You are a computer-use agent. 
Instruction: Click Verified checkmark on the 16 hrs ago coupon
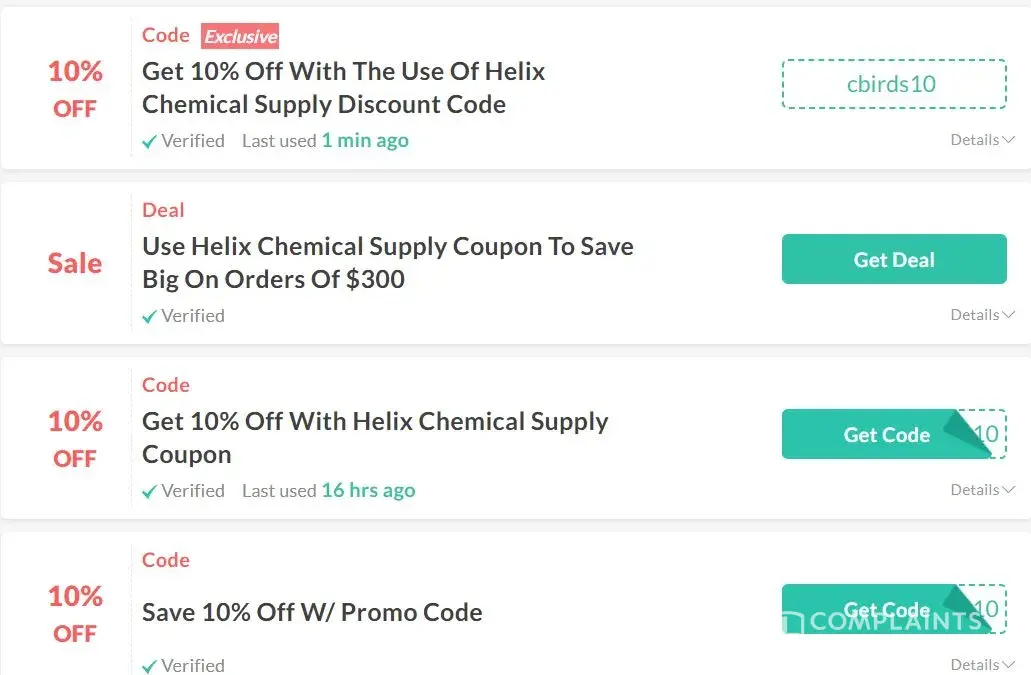pyautogui.click(x=150, y=492)
